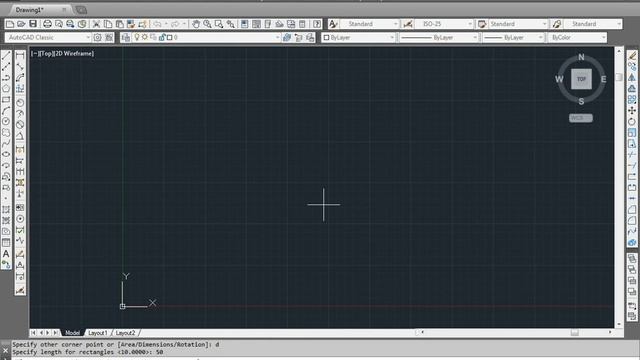Click the N compass direction on ViewCube
Image resolution: width=640 pixels, height=360 pixels.
pyautogui.click(x=581, y=57)
